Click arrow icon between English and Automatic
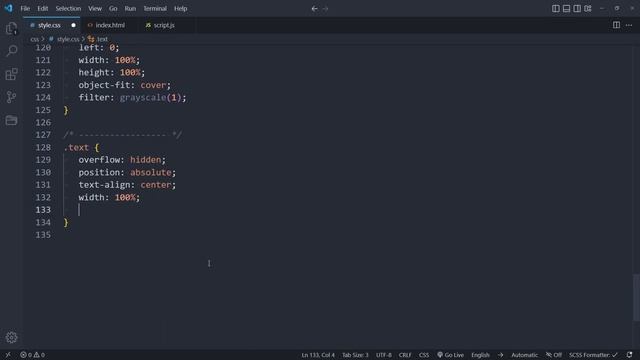 pos(500,355)
